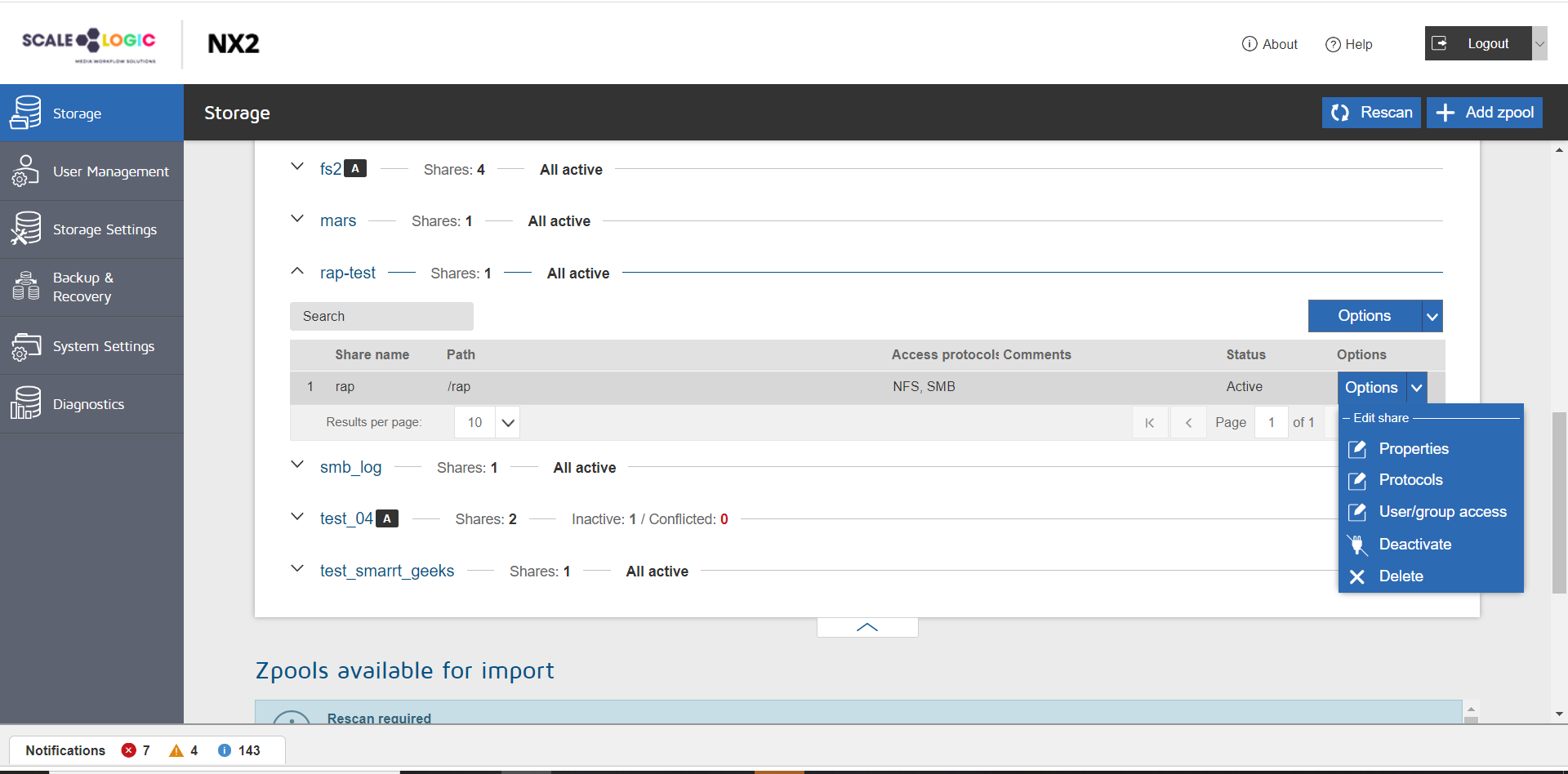Click the share Search input field
The image size is (1568, 774).
tap(381, 316)
